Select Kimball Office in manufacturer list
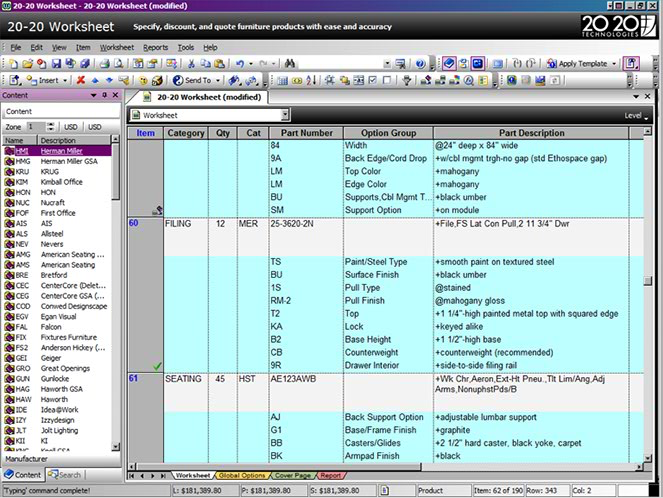 pos(58,182)
